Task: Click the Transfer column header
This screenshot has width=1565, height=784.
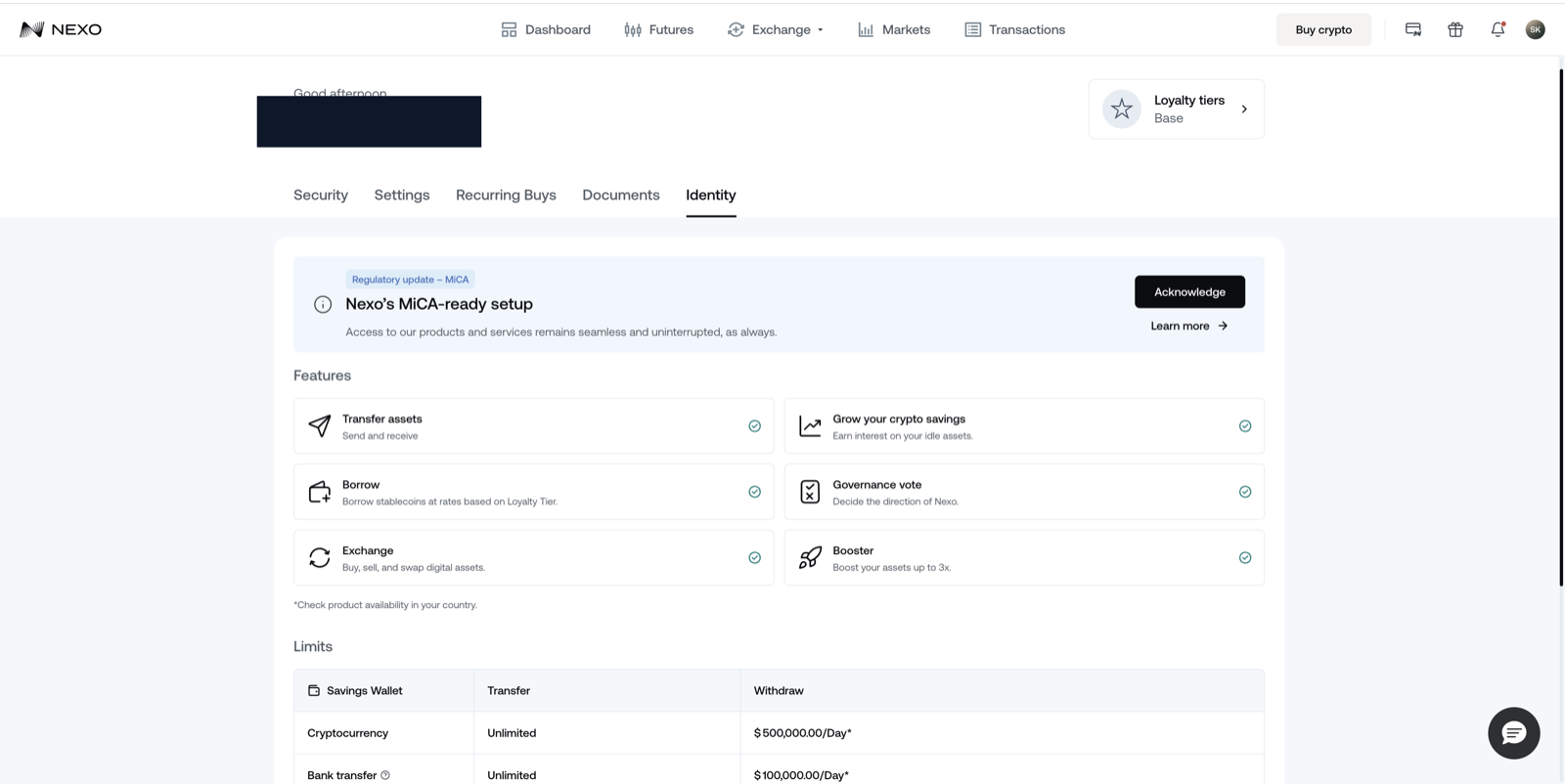Action: 509,690
